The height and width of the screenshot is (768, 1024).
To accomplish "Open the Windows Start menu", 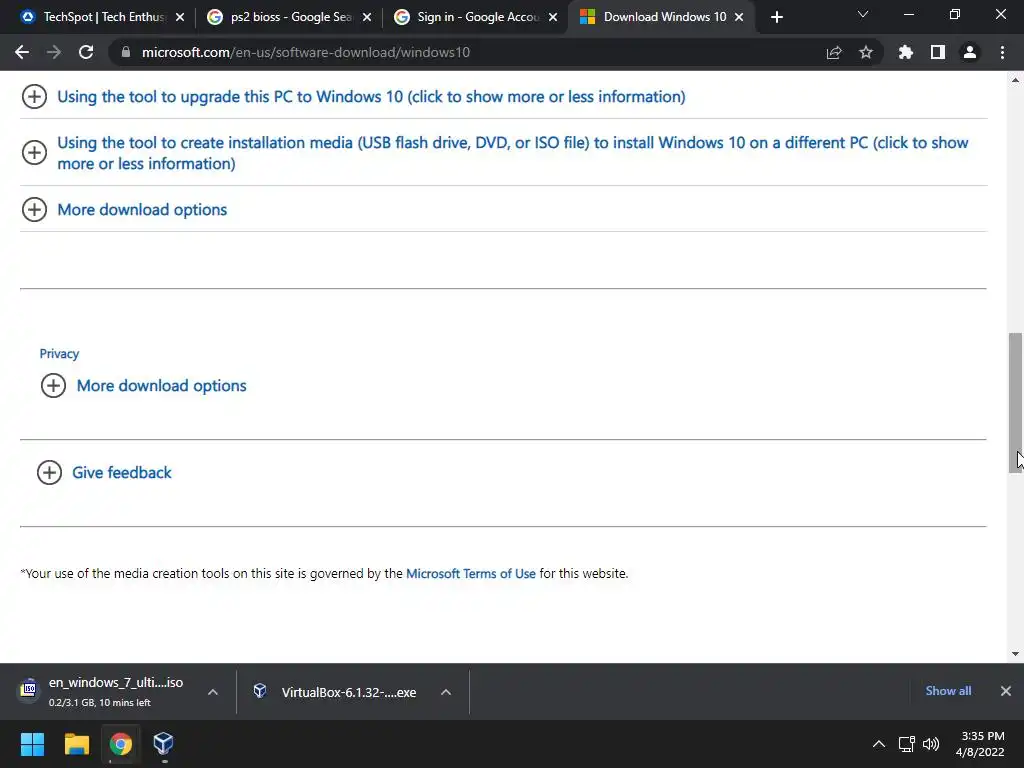I will pyautogui.click(x=32, y=744).
